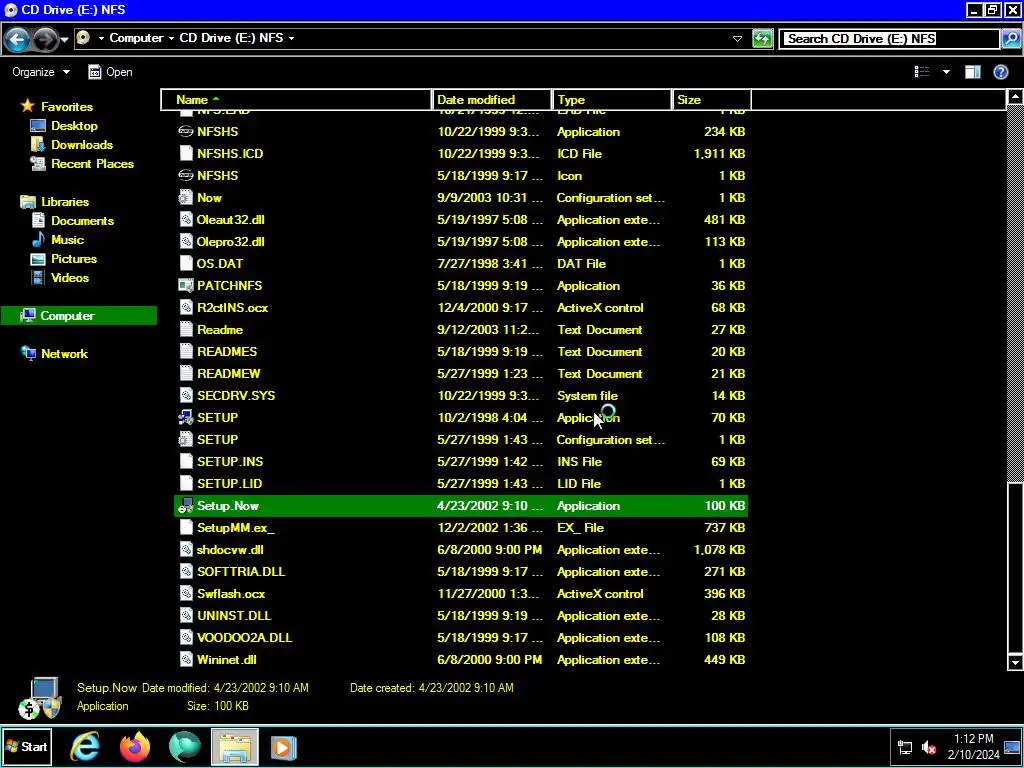Screen dimensions: 1024x768
Task: Click the Help question mark icon
Action: coord(1000,72)
